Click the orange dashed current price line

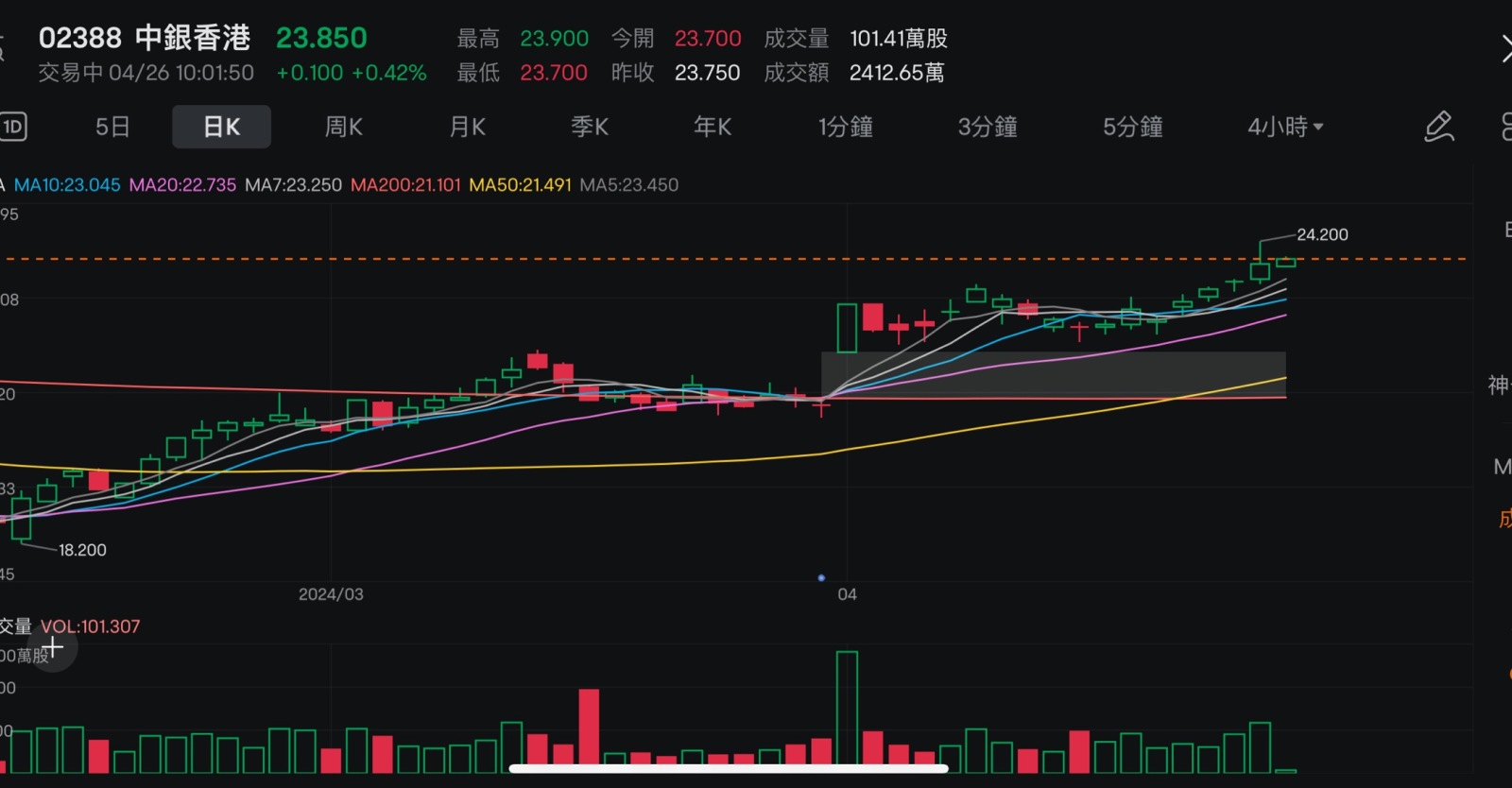point(737,259)
